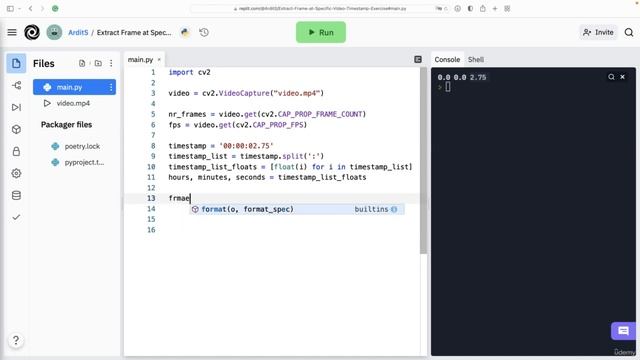Viewport: 640px width, 360px height.
Task: Click the help question mark button
Action: (x=16, y=340)
